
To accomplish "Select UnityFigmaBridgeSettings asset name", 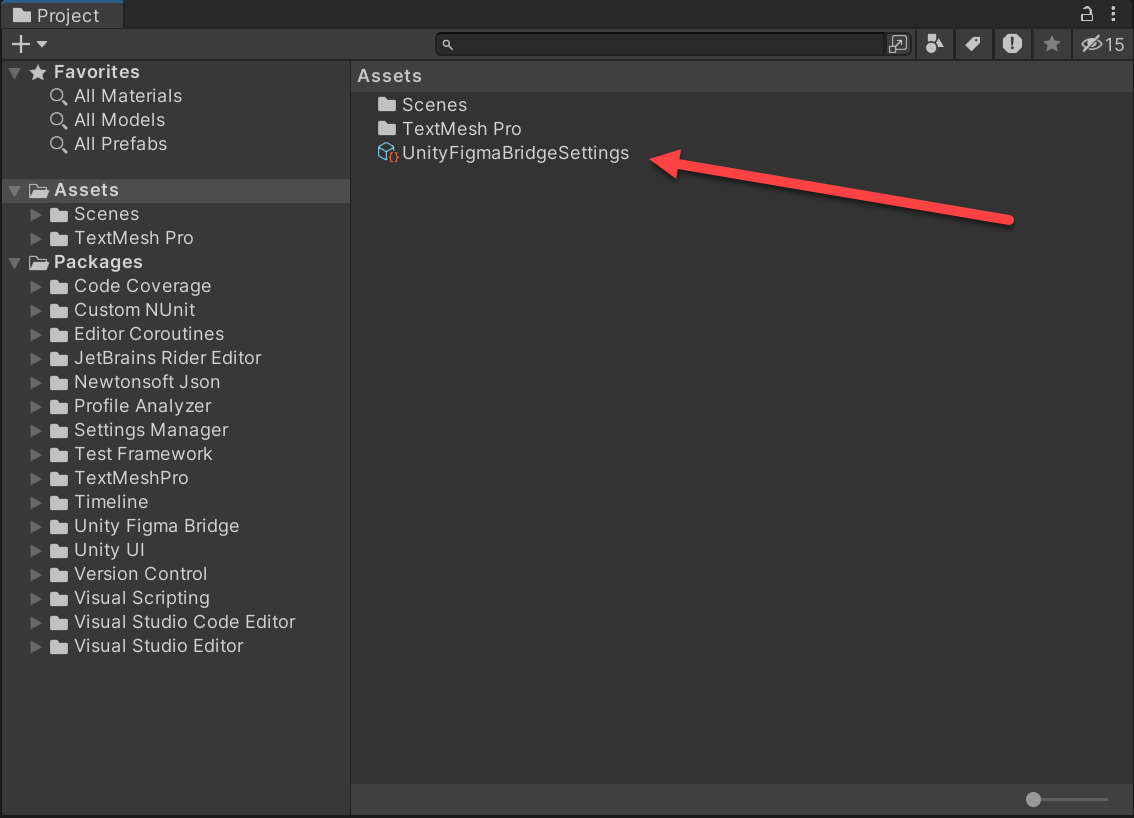I will click(516, 153).
